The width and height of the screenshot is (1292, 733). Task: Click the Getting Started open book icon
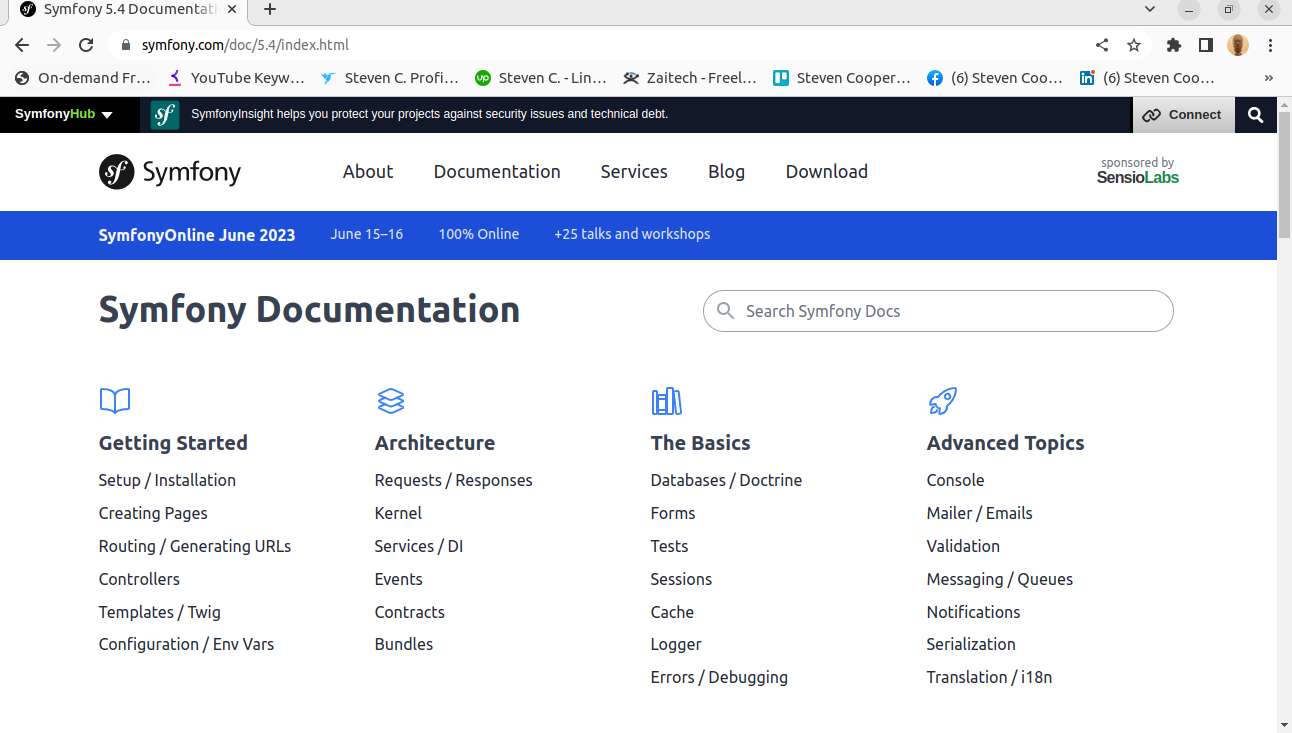pos(115,401)
